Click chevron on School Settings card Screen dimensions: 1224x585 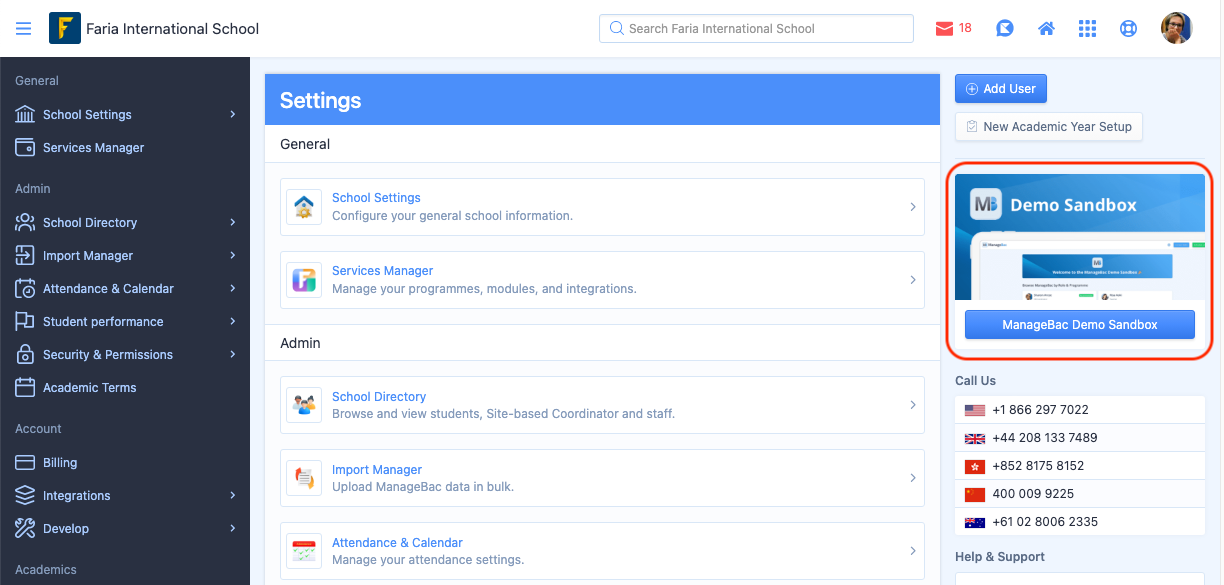click(913, 207)
